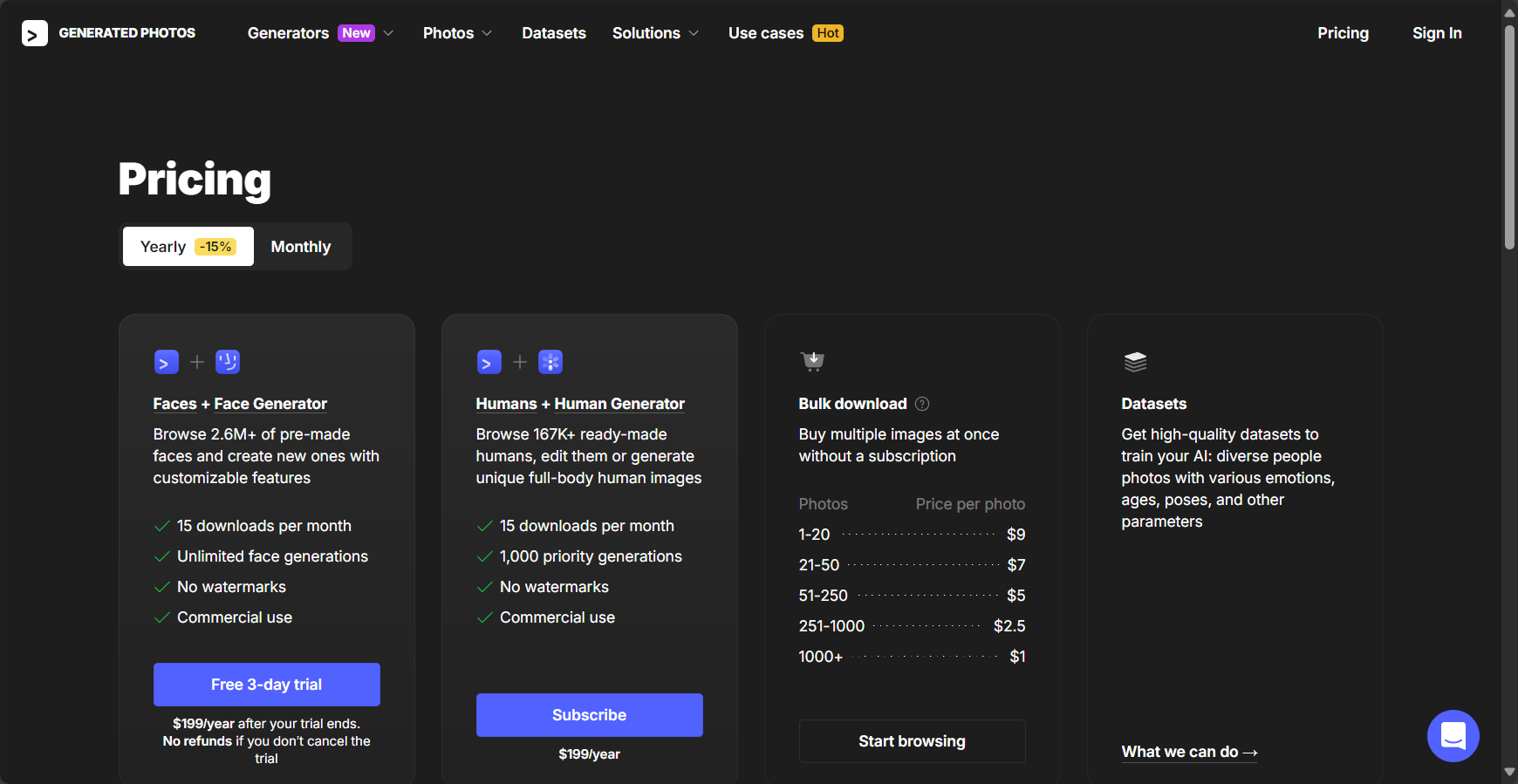Click the Pricing page heading
The image size is (1518, 784).
[195, 180]
